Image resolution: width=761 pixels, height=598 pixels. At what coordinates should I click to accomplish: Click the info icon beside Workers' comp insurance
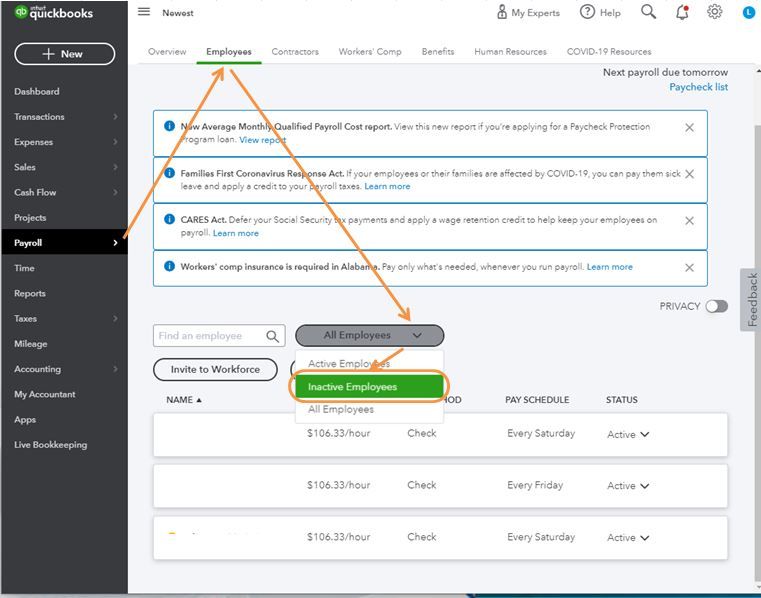click(169, 266)
